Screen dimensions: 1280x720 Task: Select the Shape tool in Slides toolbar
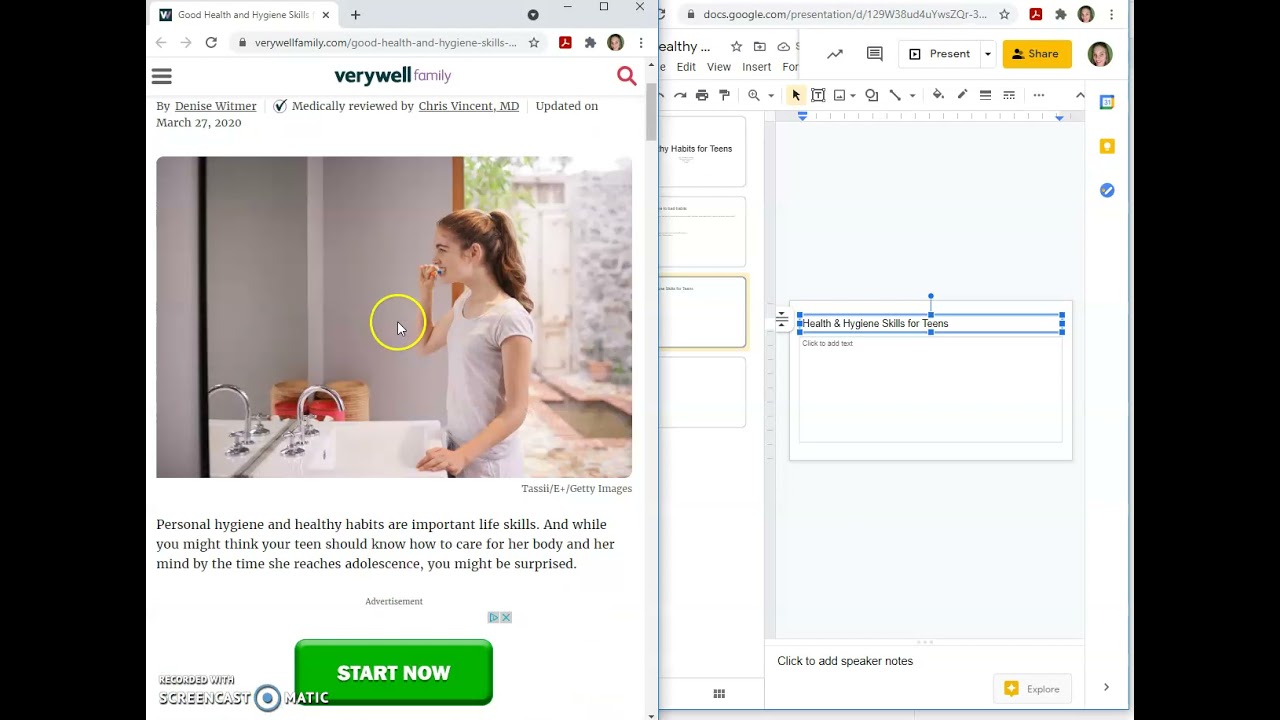(872, 95)
